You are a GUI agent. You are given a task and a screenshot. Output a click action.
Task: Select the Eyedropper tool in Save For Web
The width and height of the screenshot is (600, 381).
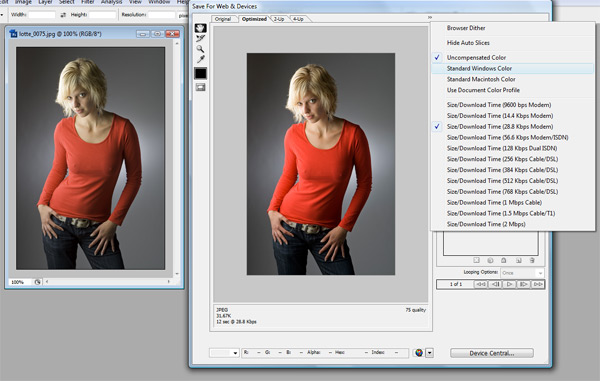pos(201,59)
